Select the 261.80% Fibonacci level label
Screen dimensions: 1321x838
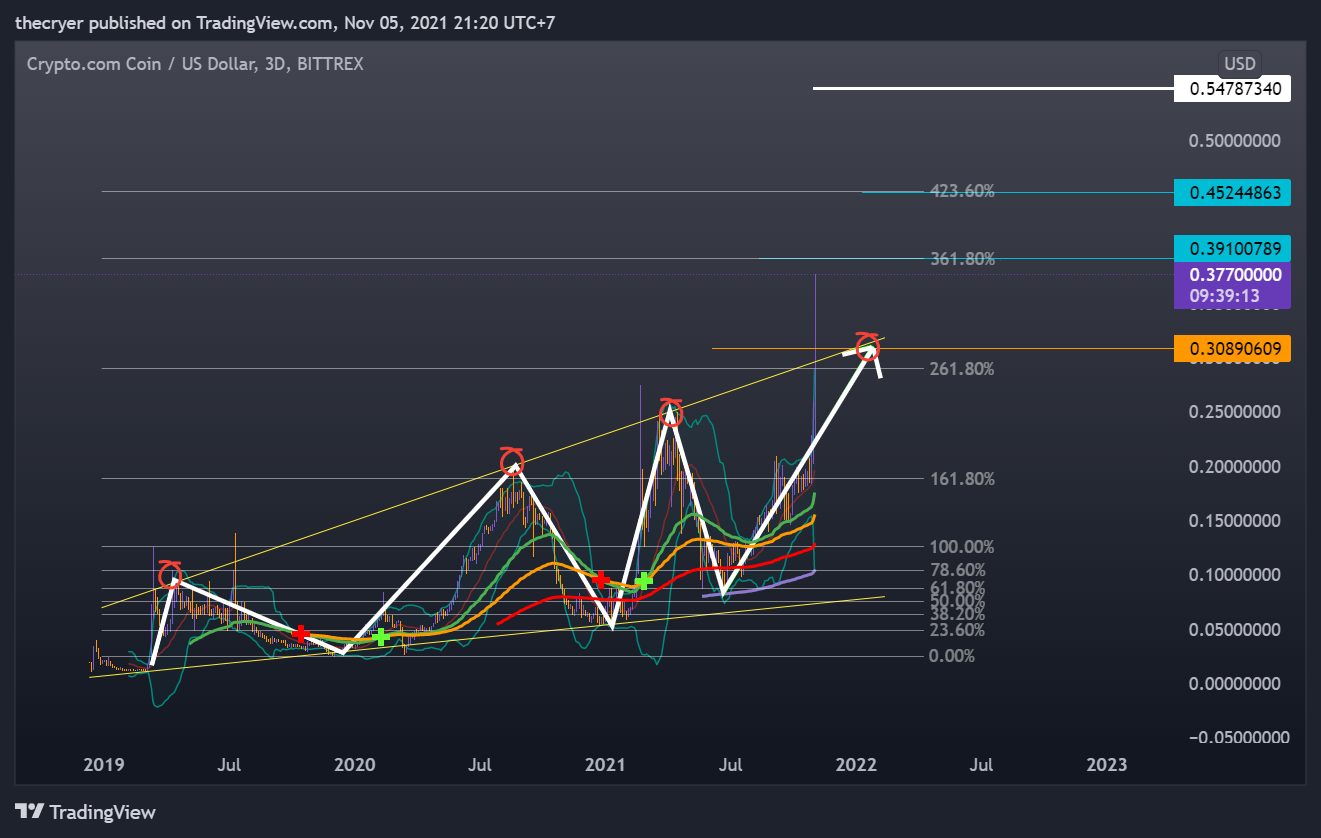click(x=962, y=369)
